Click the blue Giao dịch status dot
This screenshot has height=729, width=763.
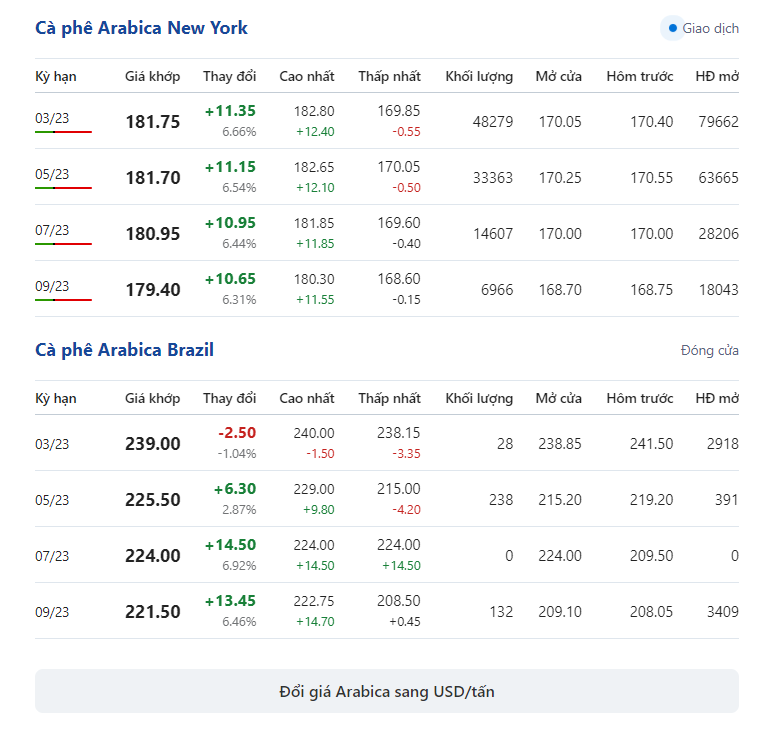coord(673,28)
